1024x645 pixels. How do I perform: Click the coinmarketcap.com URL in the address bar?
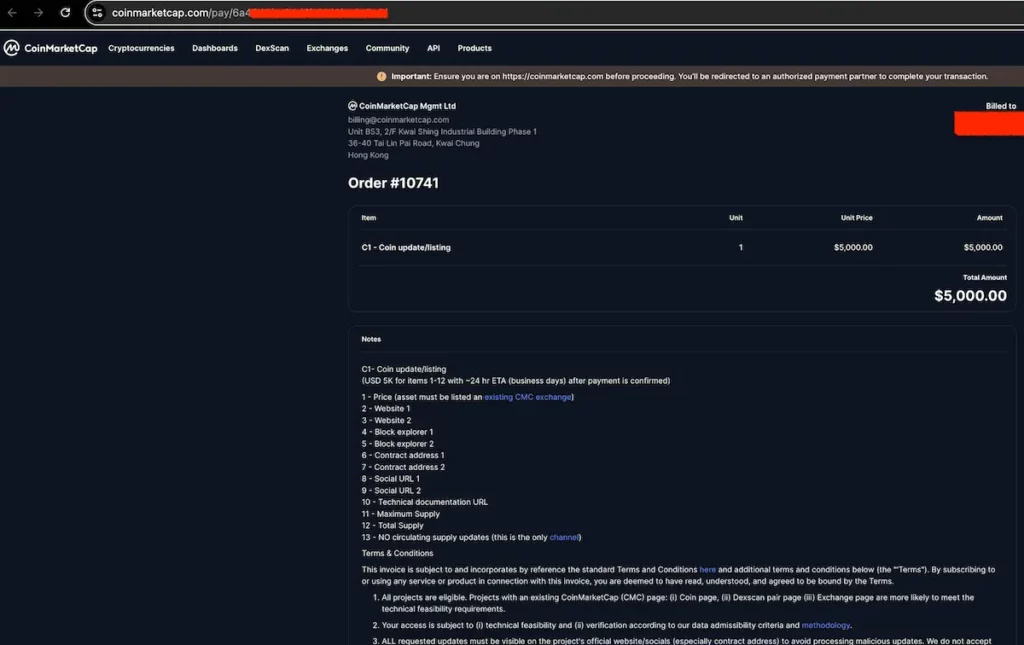(181, 13)
